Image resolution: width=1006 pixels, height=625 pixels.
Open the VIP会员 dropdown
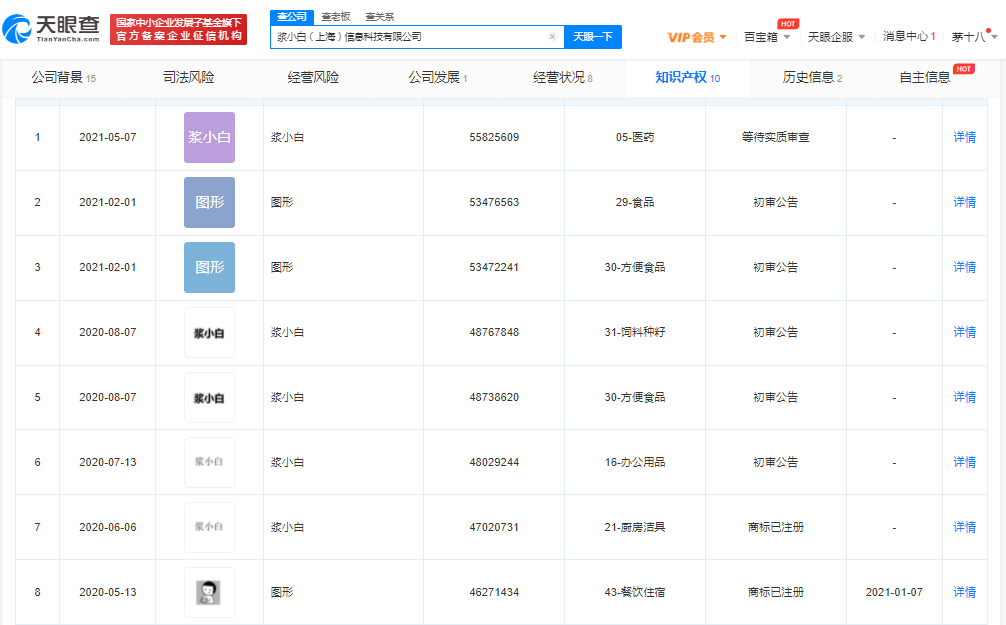[x=697, y=37]
